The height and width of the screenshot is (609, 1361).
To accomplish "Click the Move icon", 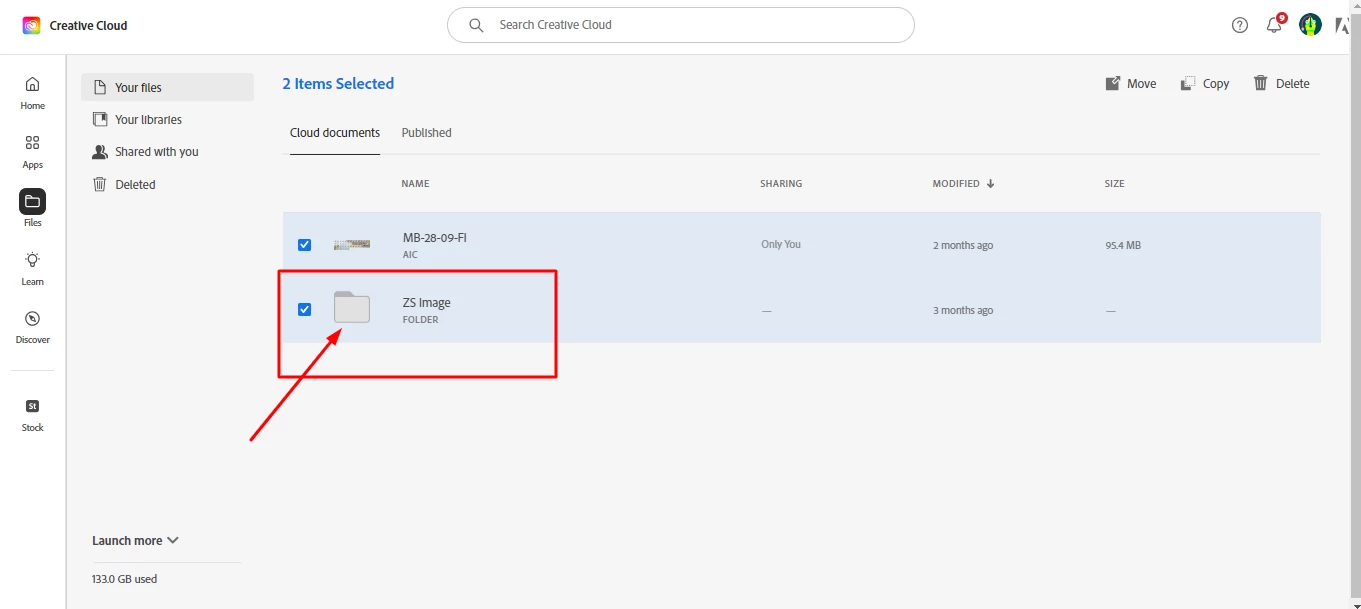I will (x=1113, y=83).
